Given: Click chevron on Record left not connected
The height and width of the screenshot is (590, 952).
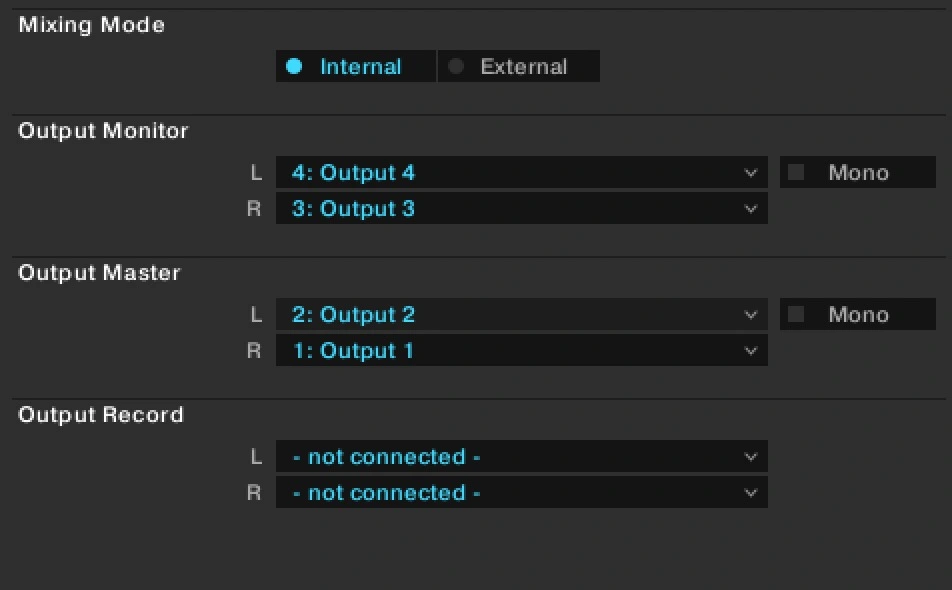Looking at the screenshot, I should (751, 457).
